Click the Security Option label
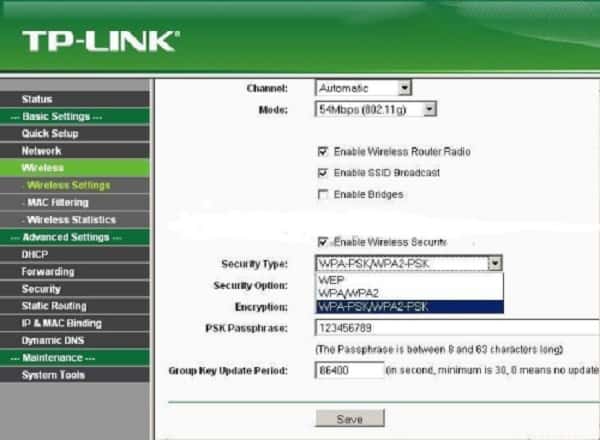The width and height of the screenshot is (600, 440). click(251, 285)
